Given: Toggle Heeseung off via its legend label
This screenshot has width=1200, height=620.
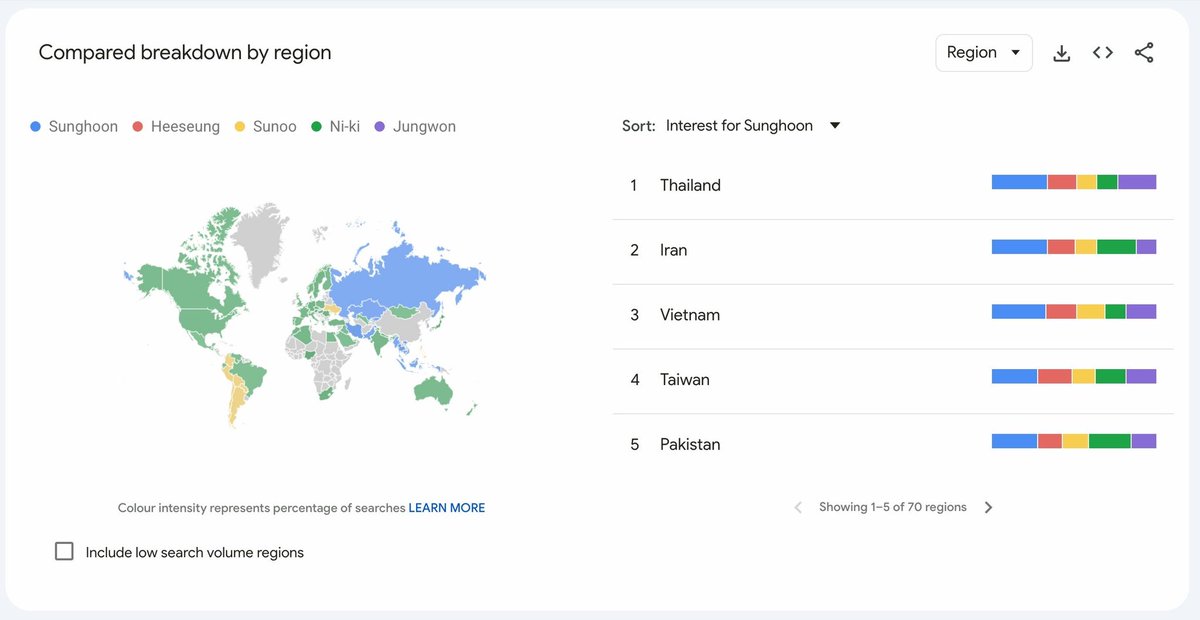Looking at the screenshot, I should click(185, 126).
